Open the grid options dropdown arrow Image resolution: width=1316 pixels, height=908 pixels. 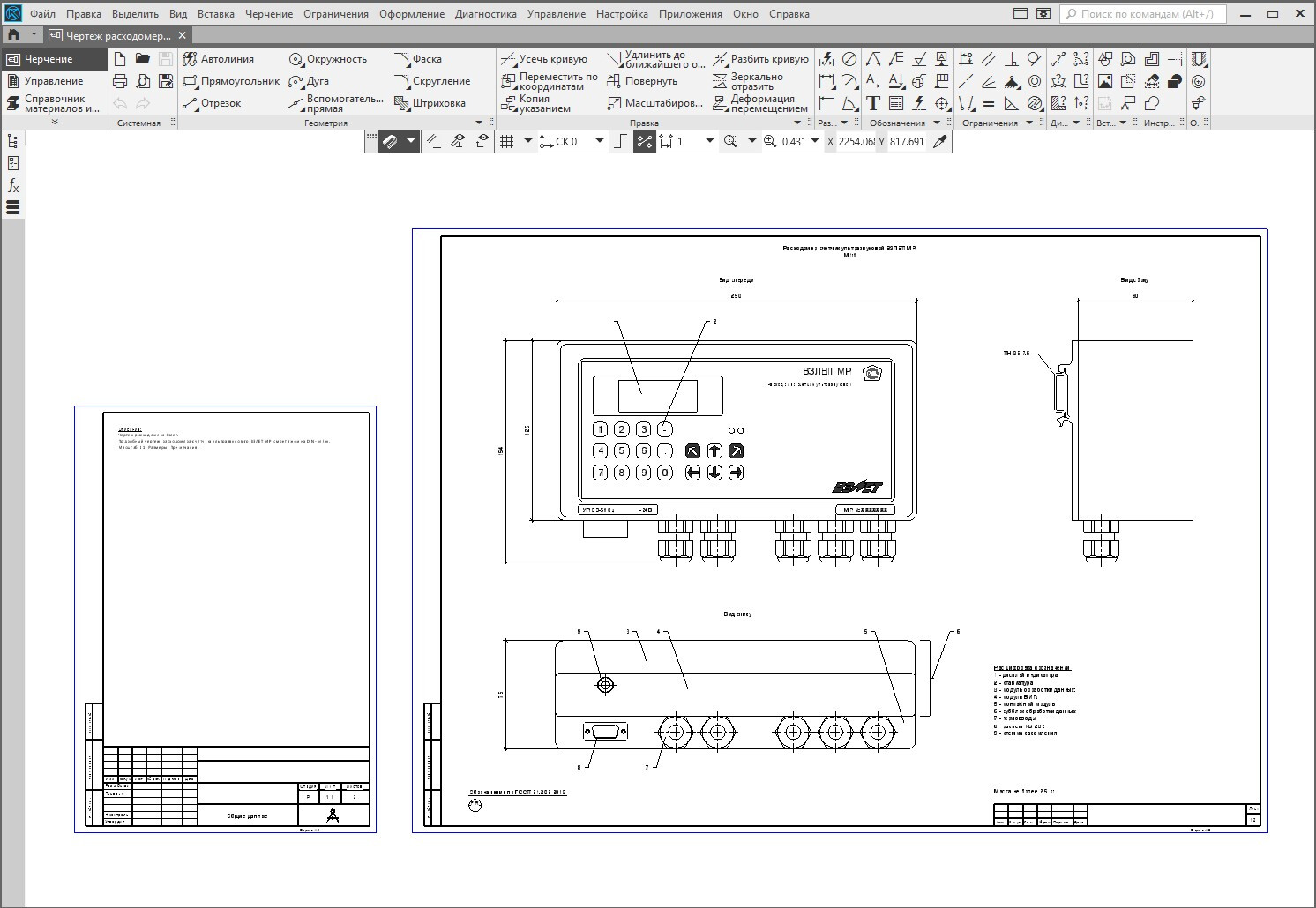[528, 141]
